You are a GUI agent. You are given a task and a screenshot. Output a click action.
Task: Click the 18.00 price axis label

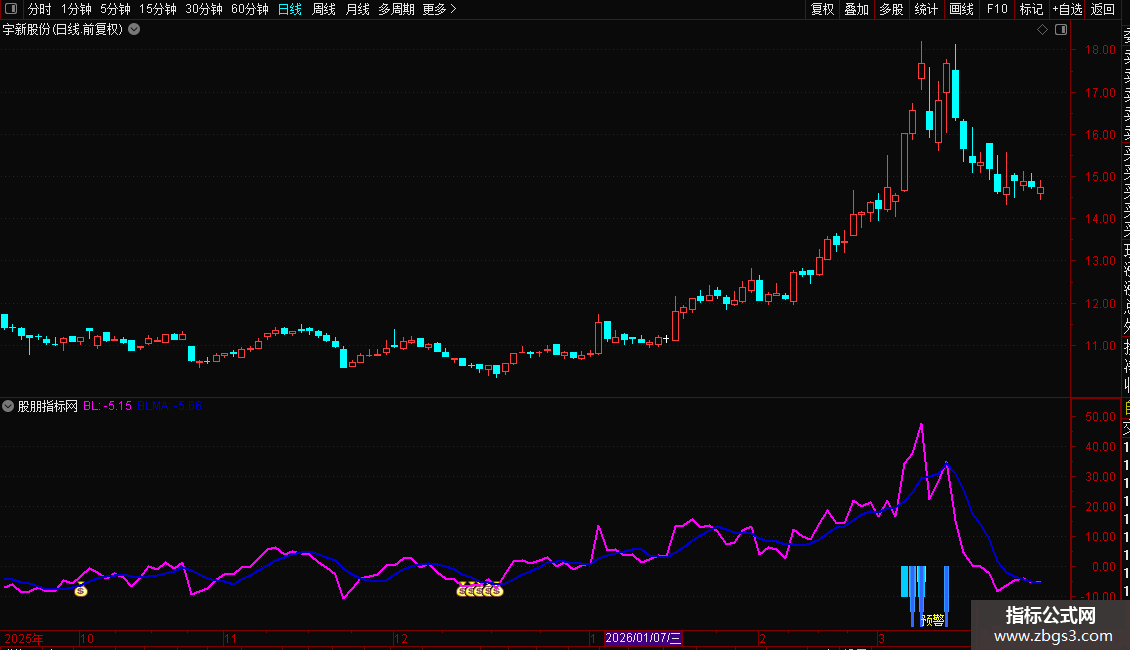point(1100,50)
